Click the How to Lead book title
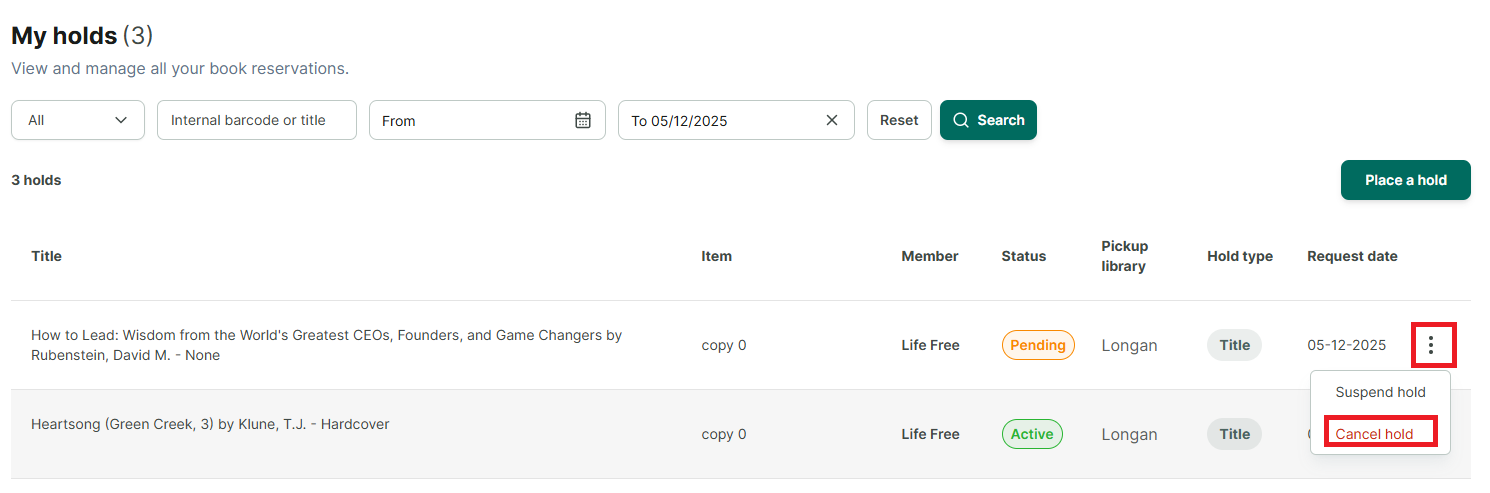Viewport: 1490px width, 493px height. 327,345
